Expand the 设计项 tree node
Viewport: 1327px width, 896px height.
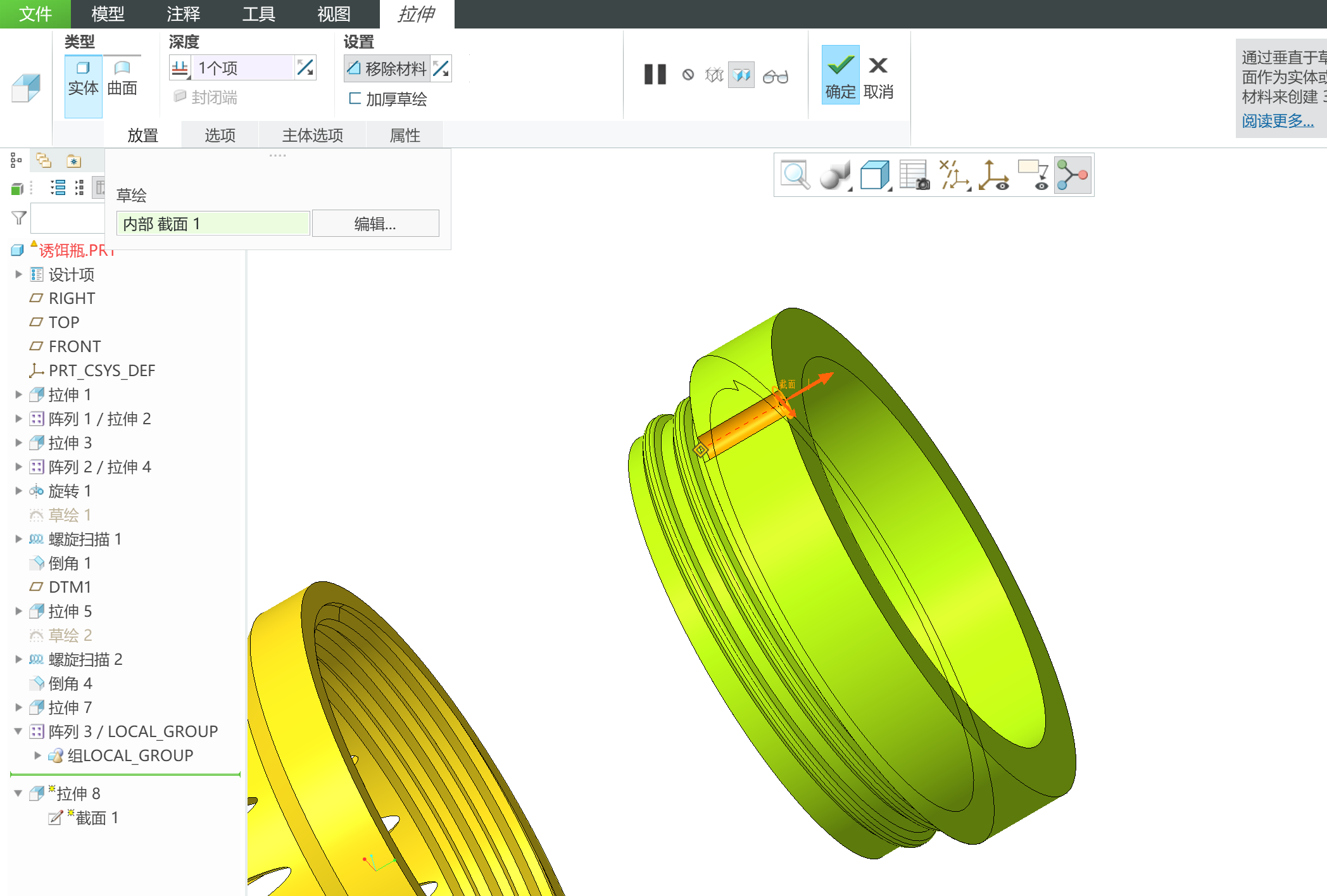coord(18,274)
